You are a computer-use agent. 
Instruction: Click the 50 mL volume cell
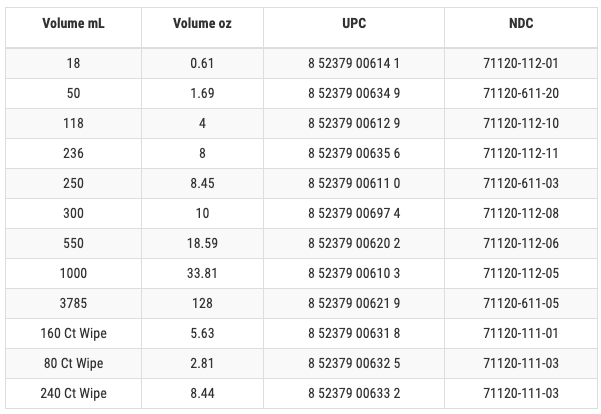click(73, 93)
